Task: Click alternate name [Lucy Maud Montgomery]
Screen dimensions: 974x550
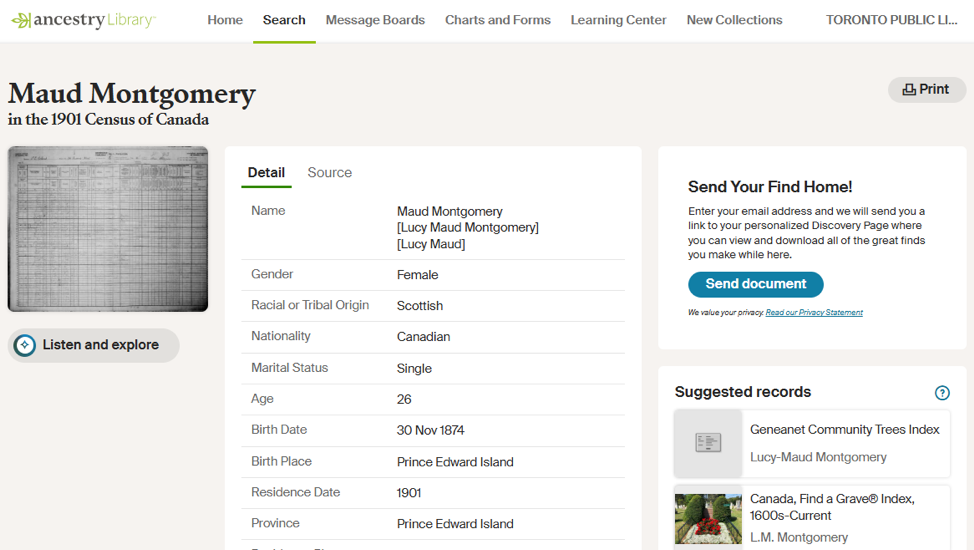Action: tap(468, 227)
